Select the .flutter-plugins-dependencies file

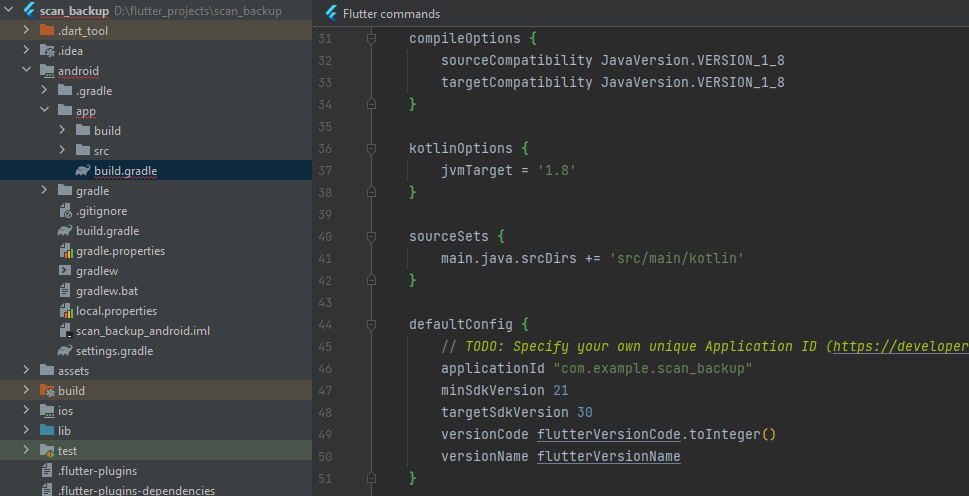tap(137, 490)
